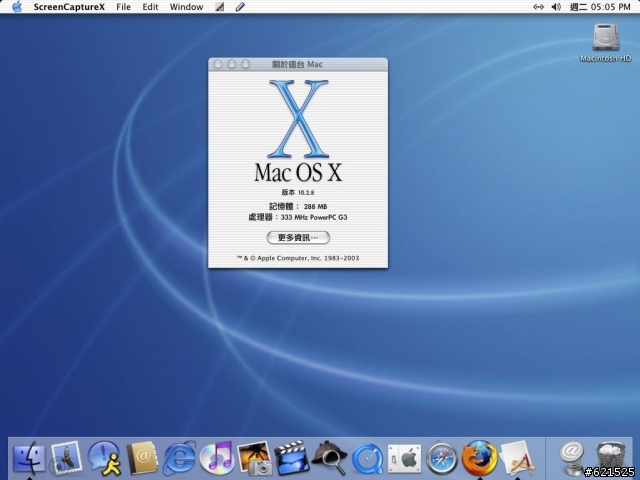Open the network connection status menu icon
This screenshot has height=480, width=640.
(x=538, y=7)
